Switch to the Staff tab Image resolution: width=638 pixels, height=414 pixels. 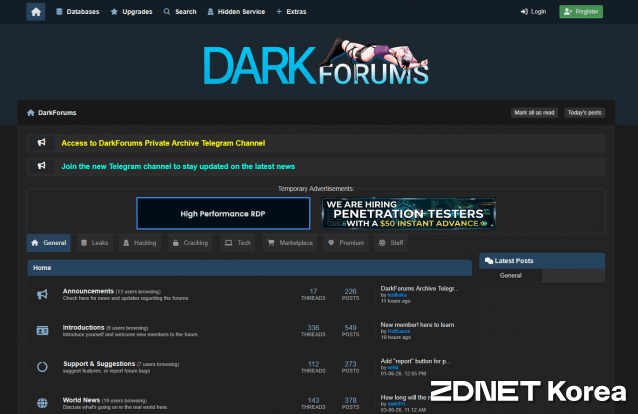coord(391,243)
